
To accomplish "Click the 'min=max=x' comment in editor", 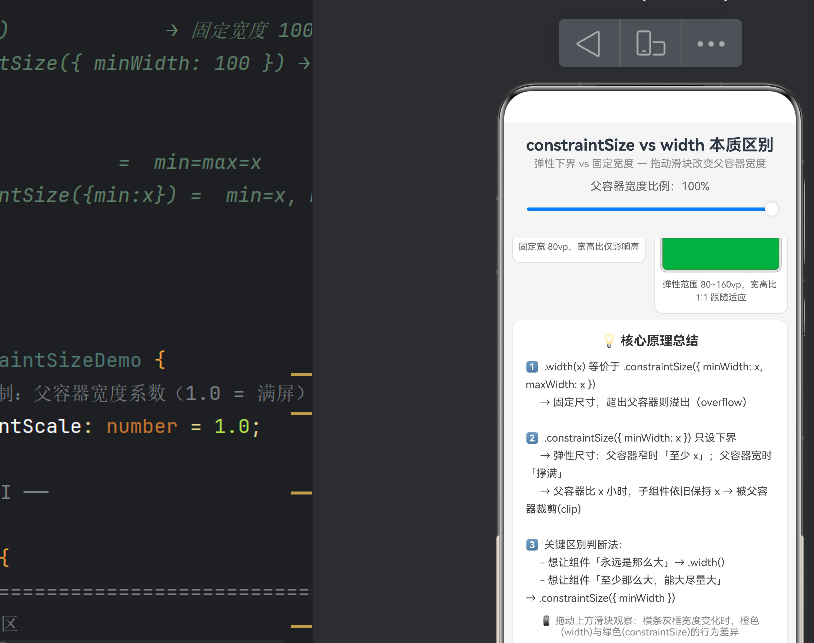I will 207,162.
